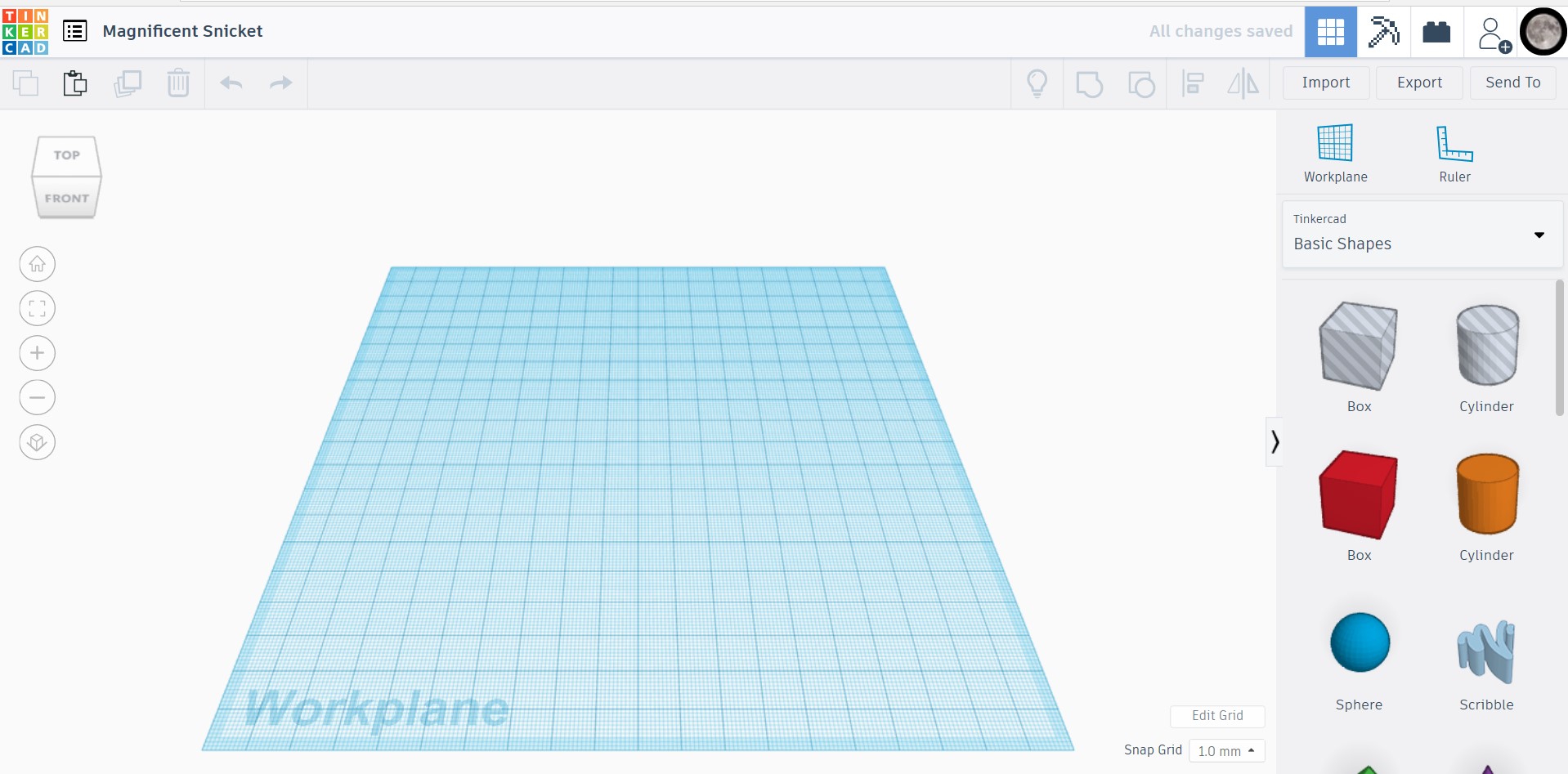The image size is (1568, 774).
Task: Toggle the orthographic perspective view icon
Action: click(37, 442)
